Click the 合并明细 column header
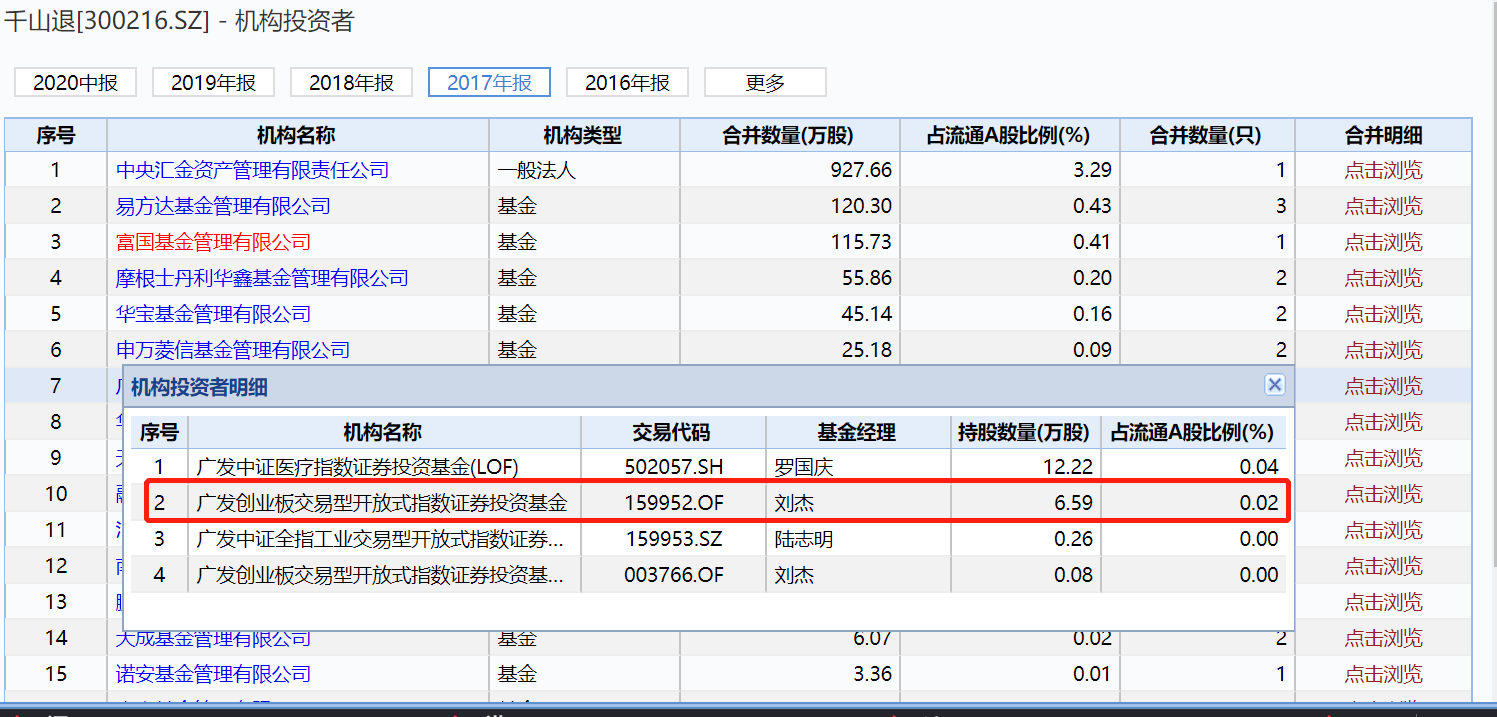 point(1383,135)
